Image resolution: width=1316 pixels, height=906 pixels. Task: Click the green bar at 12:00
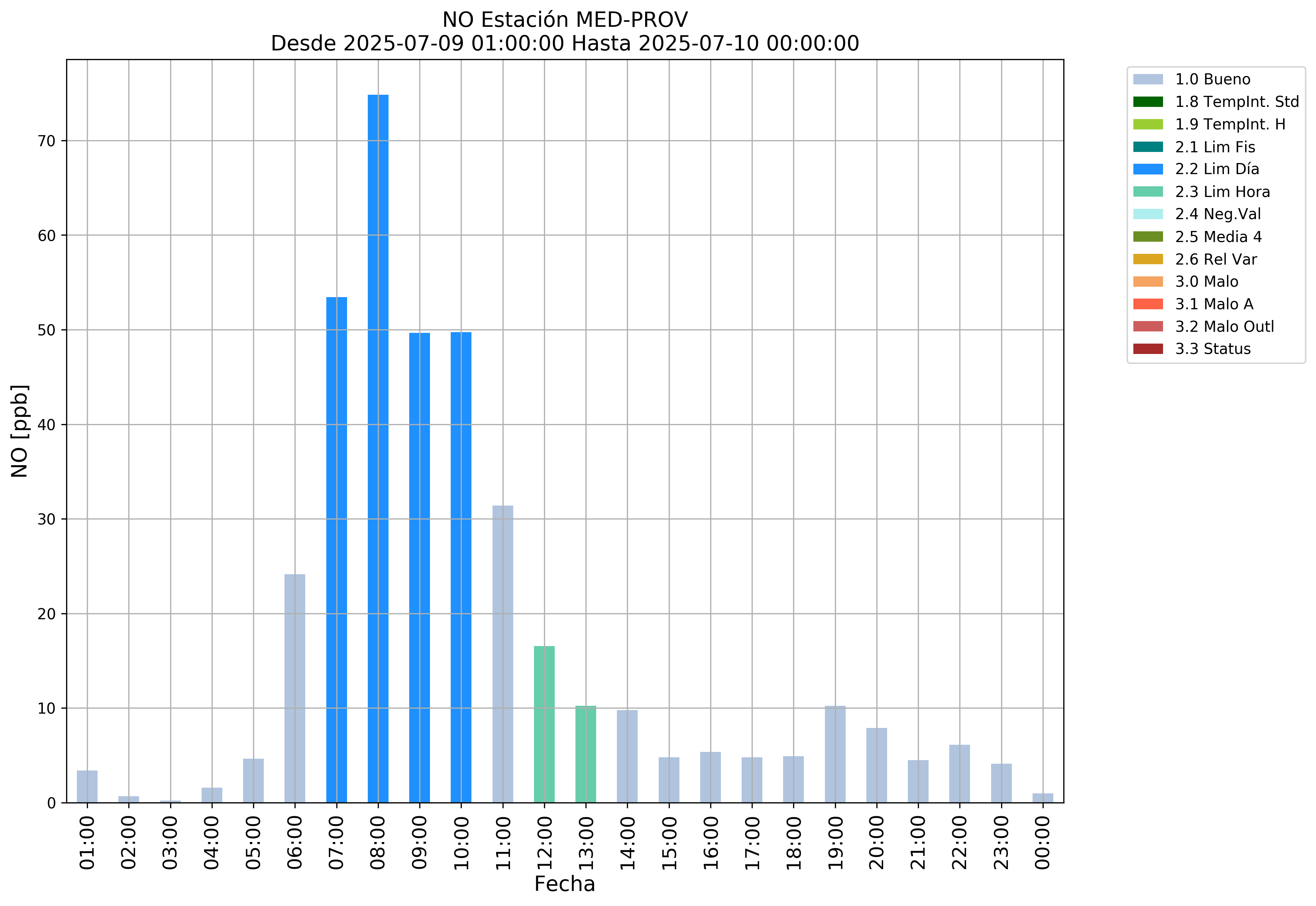[544, 724]
